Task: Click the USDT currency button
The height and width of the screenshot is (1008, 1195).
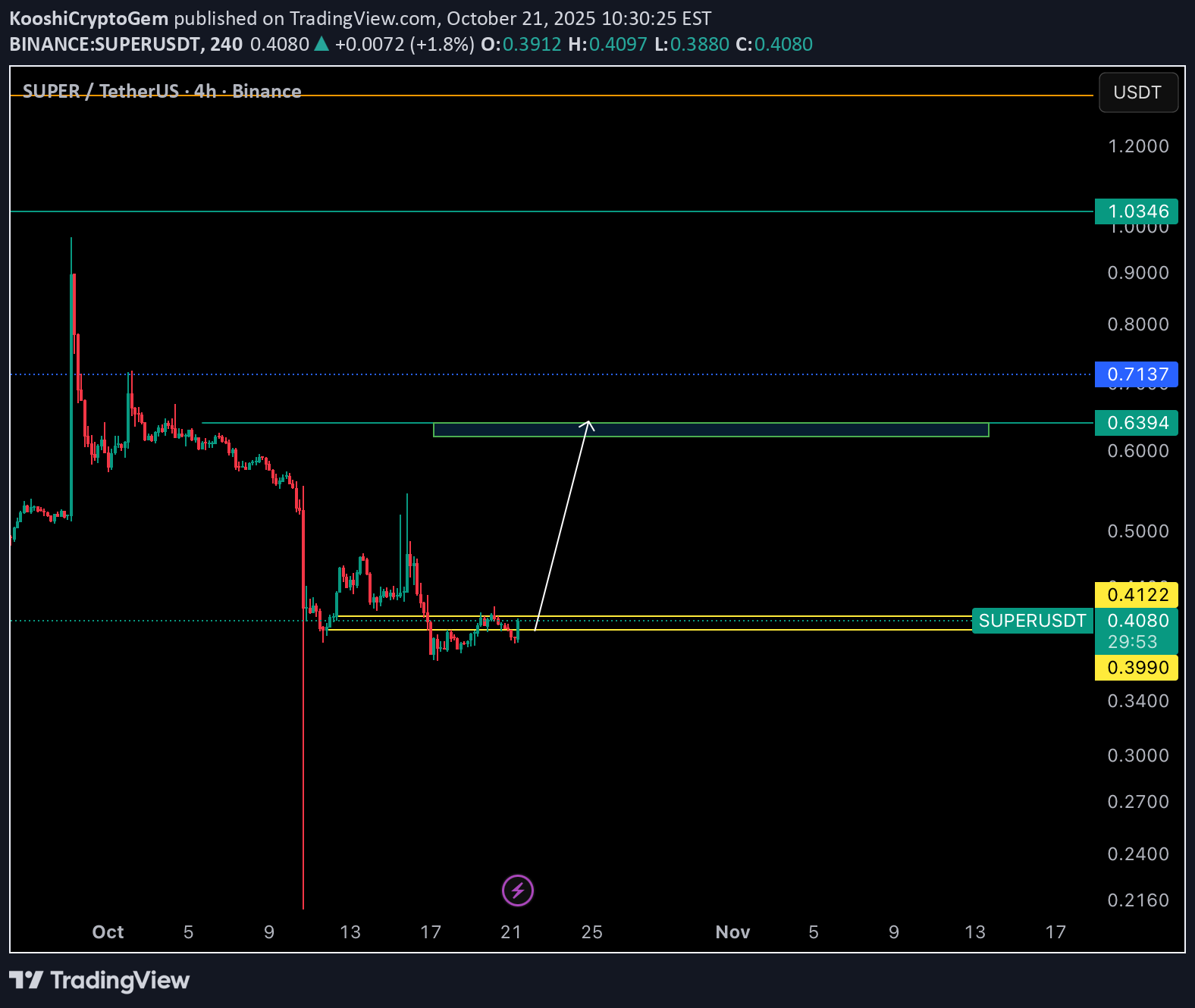Action: click(1138, 92)
